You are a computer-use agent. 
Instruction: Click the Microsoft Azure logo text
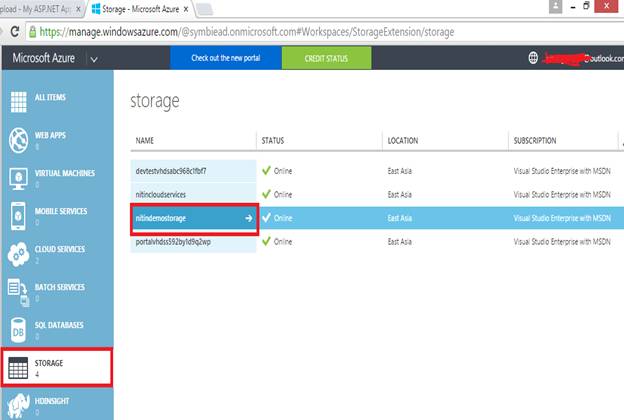[43, 58]
